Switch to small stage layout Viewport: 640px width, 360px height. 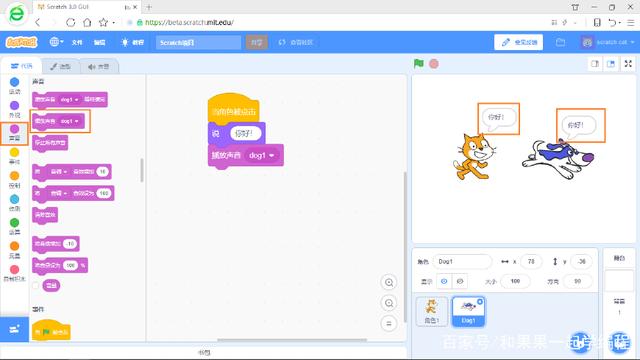point(595,64)
